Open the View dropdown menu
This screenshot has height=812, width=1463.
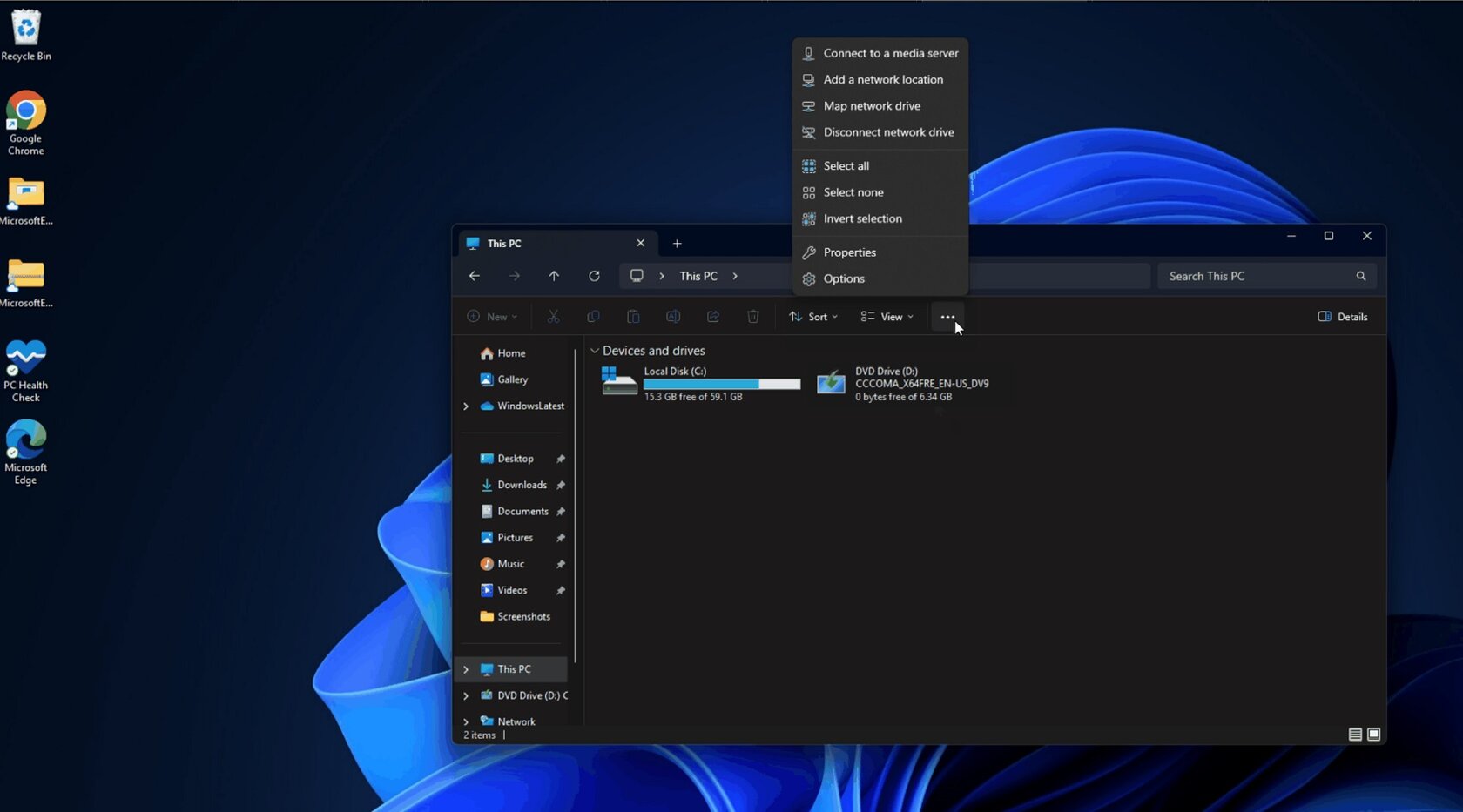click(887, 317)
